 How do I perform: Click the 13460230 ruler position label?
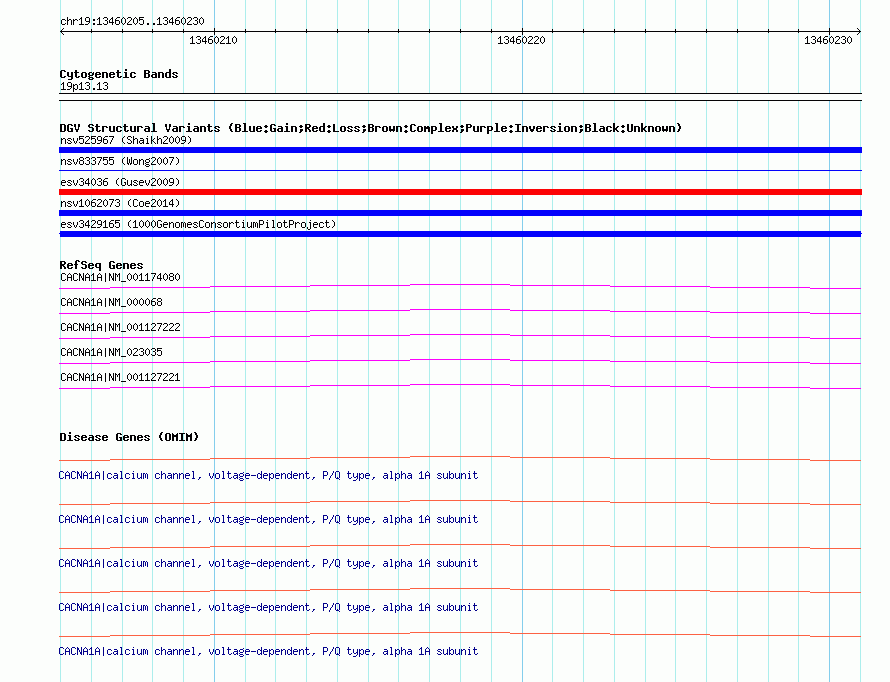(x=828, y=40)
